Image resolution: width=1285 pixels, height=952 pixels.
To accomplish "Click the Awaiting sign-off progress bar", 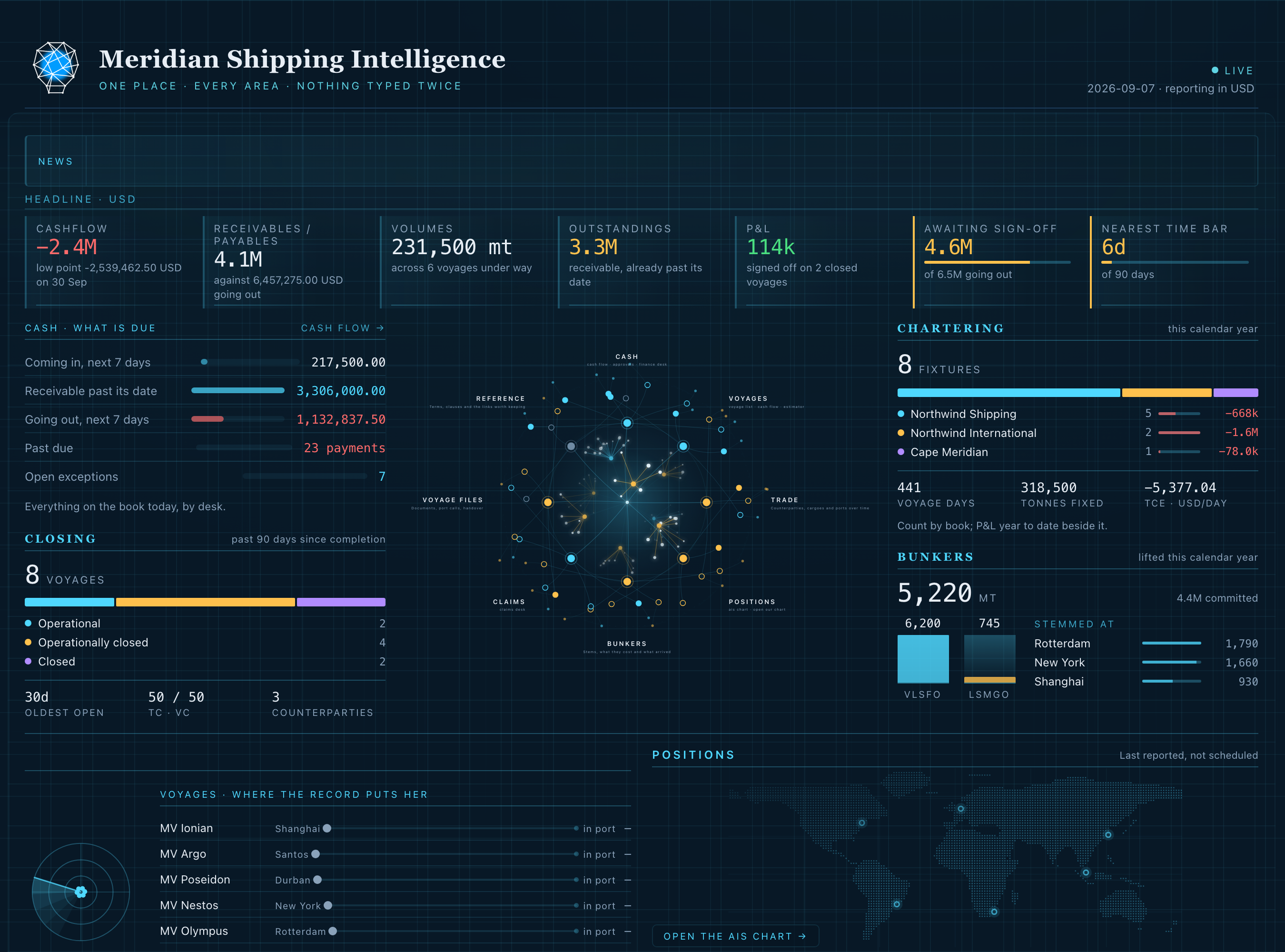I will (x=997, y=262).
